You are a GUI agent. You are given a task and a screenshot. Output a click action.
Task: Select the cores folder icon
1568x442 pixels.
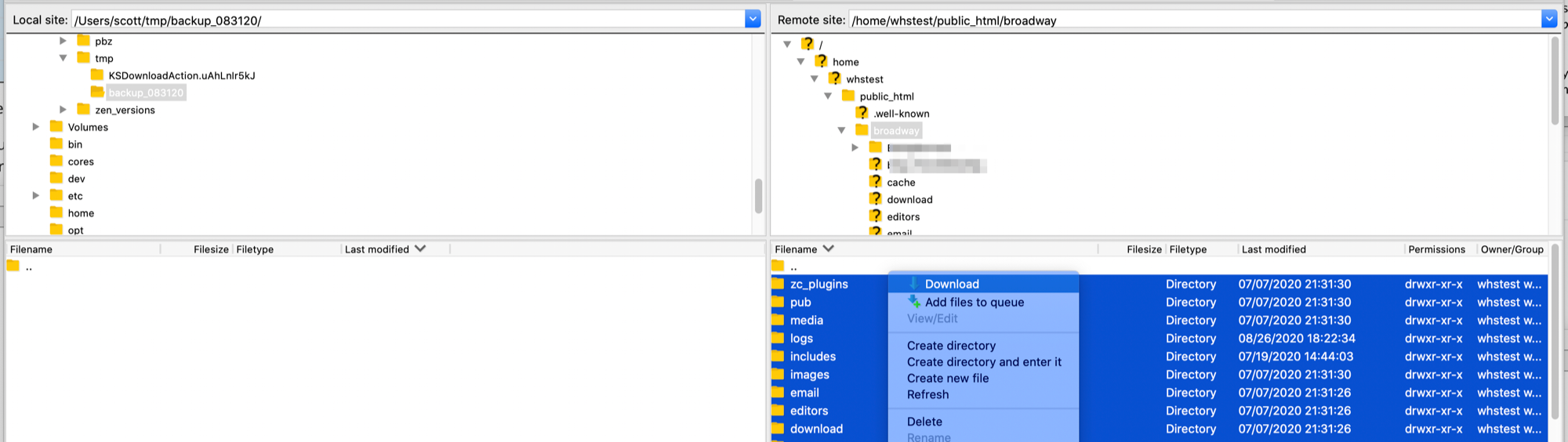coord(56,161)
